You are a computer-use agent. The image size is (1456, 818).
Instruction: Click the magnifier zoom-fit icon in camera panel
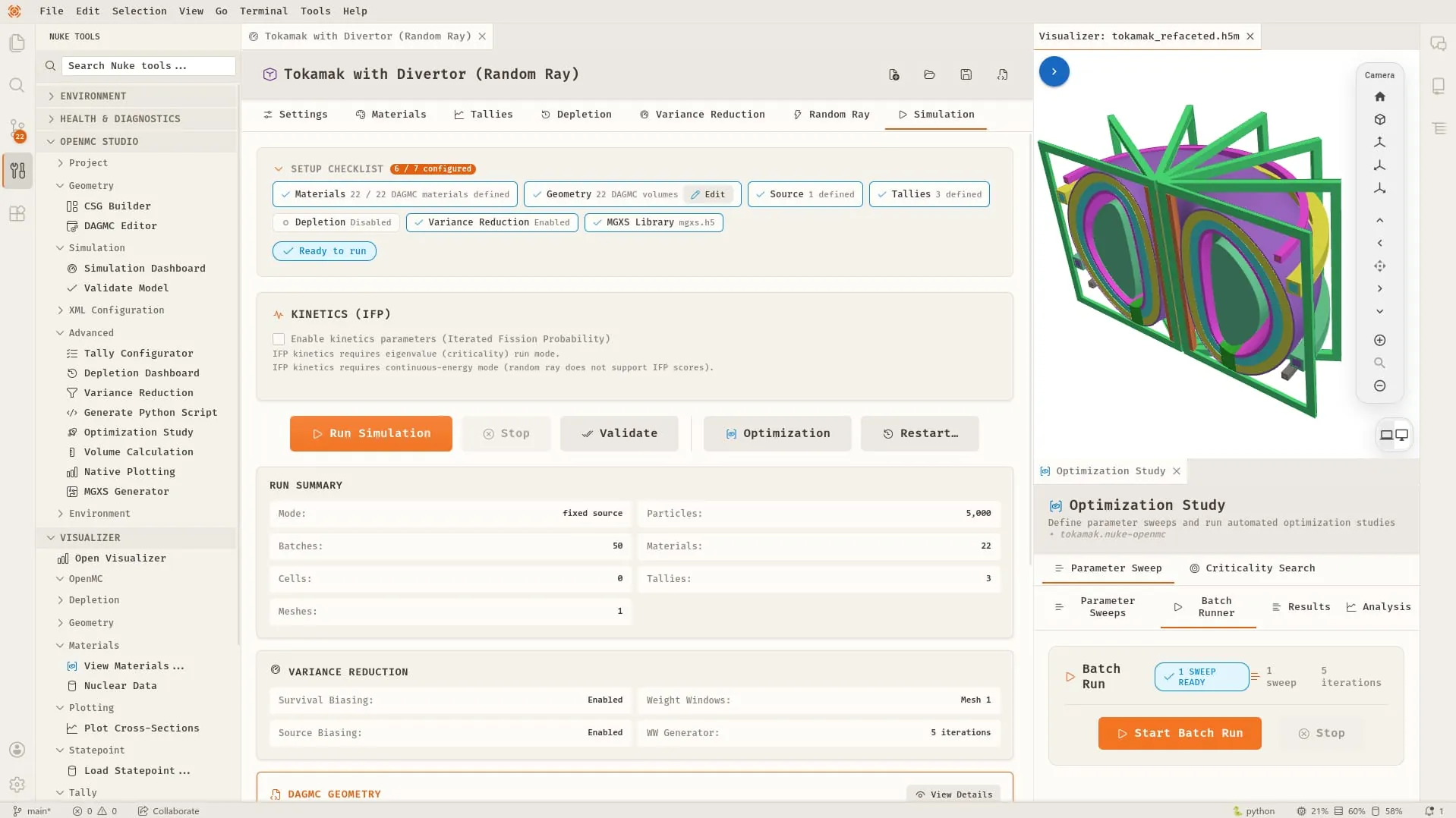(1379, 363)
